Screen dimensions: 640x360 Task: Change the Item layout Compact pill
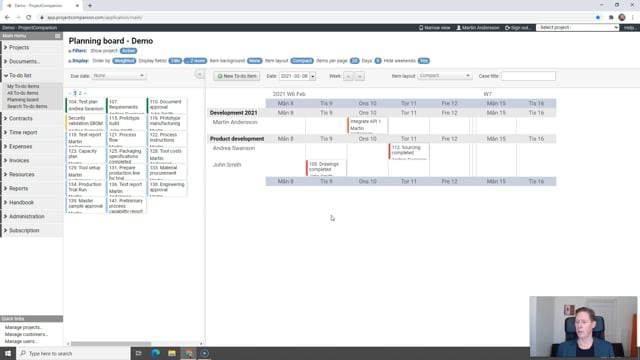(x=302, y=61)
